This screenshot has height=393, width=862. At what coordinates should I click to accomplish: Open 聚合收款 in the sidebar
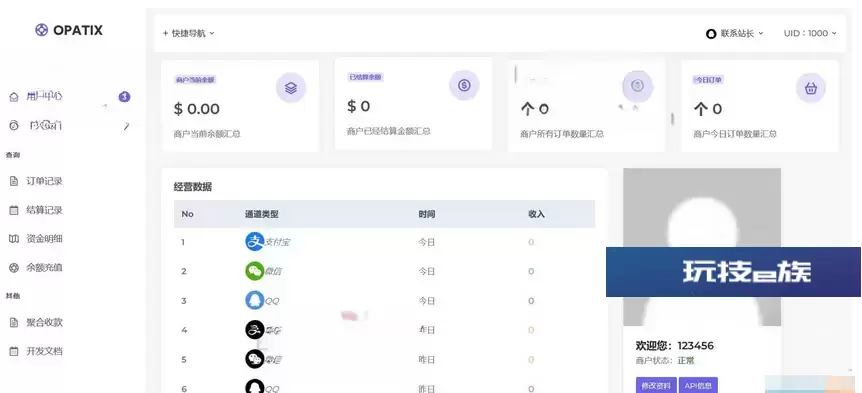44,322
